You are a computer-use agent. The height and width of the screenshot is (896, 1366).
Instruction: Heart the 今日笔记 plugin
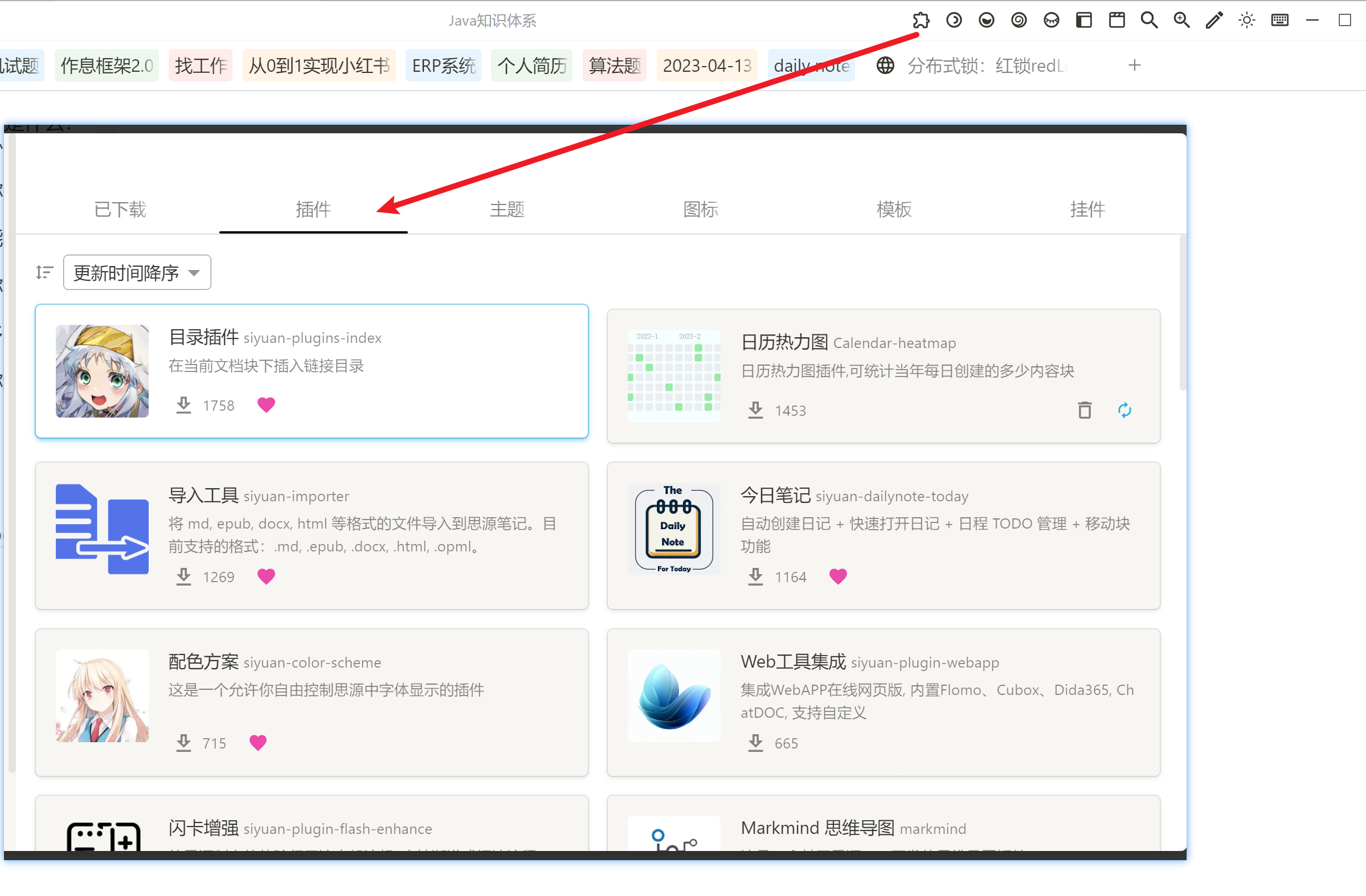(x=838, y=576)
